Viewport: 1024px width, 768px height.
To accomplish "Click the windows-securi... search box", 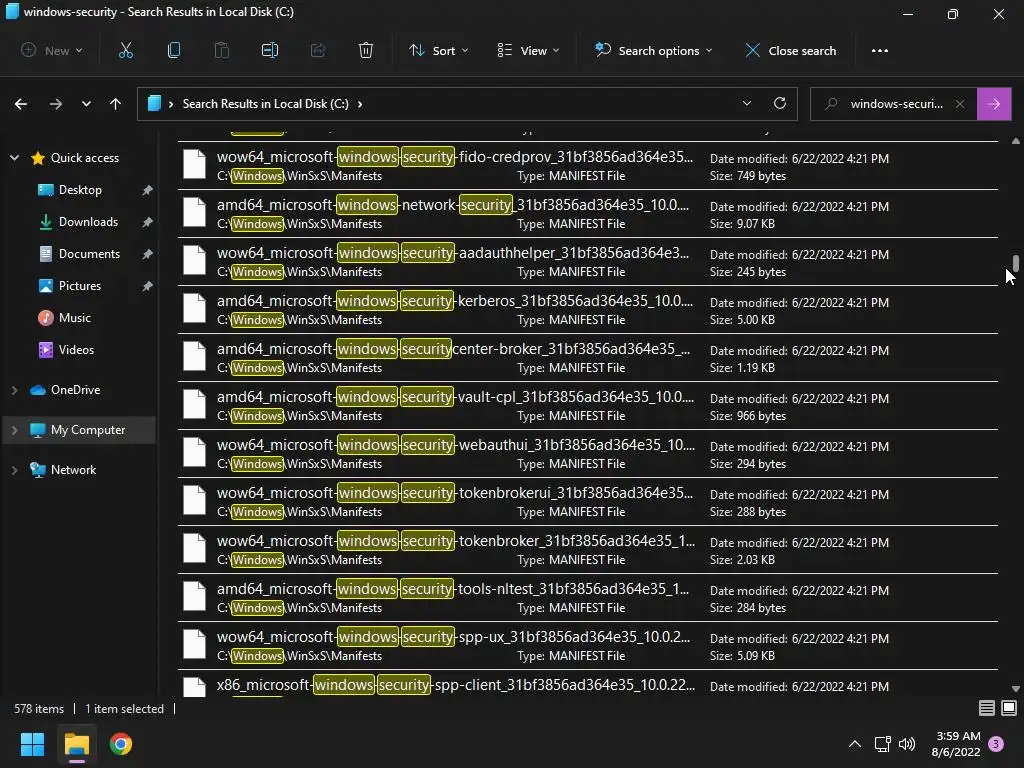I will pos(896,104).
